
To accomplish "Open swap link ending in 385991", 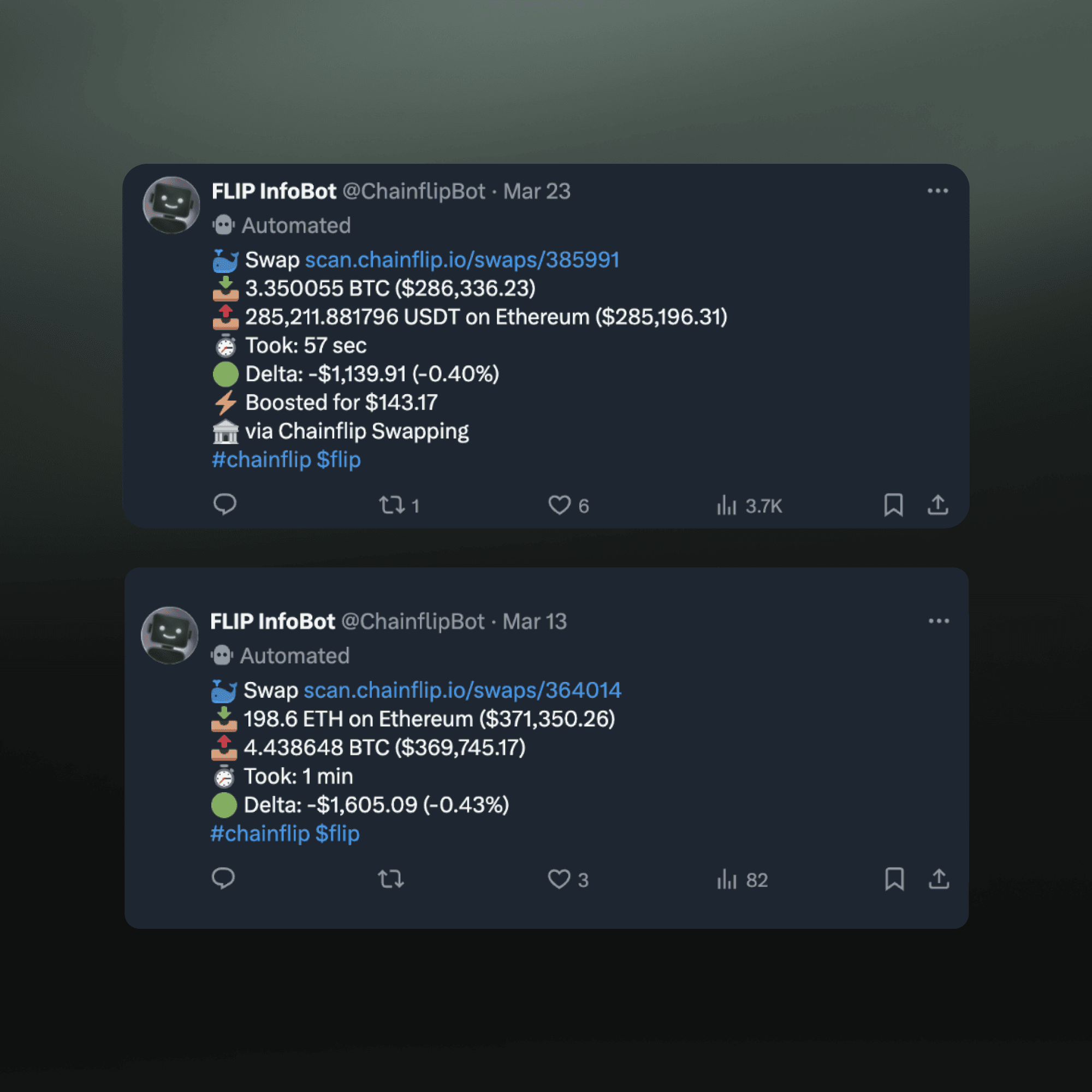I will point(462,260).
